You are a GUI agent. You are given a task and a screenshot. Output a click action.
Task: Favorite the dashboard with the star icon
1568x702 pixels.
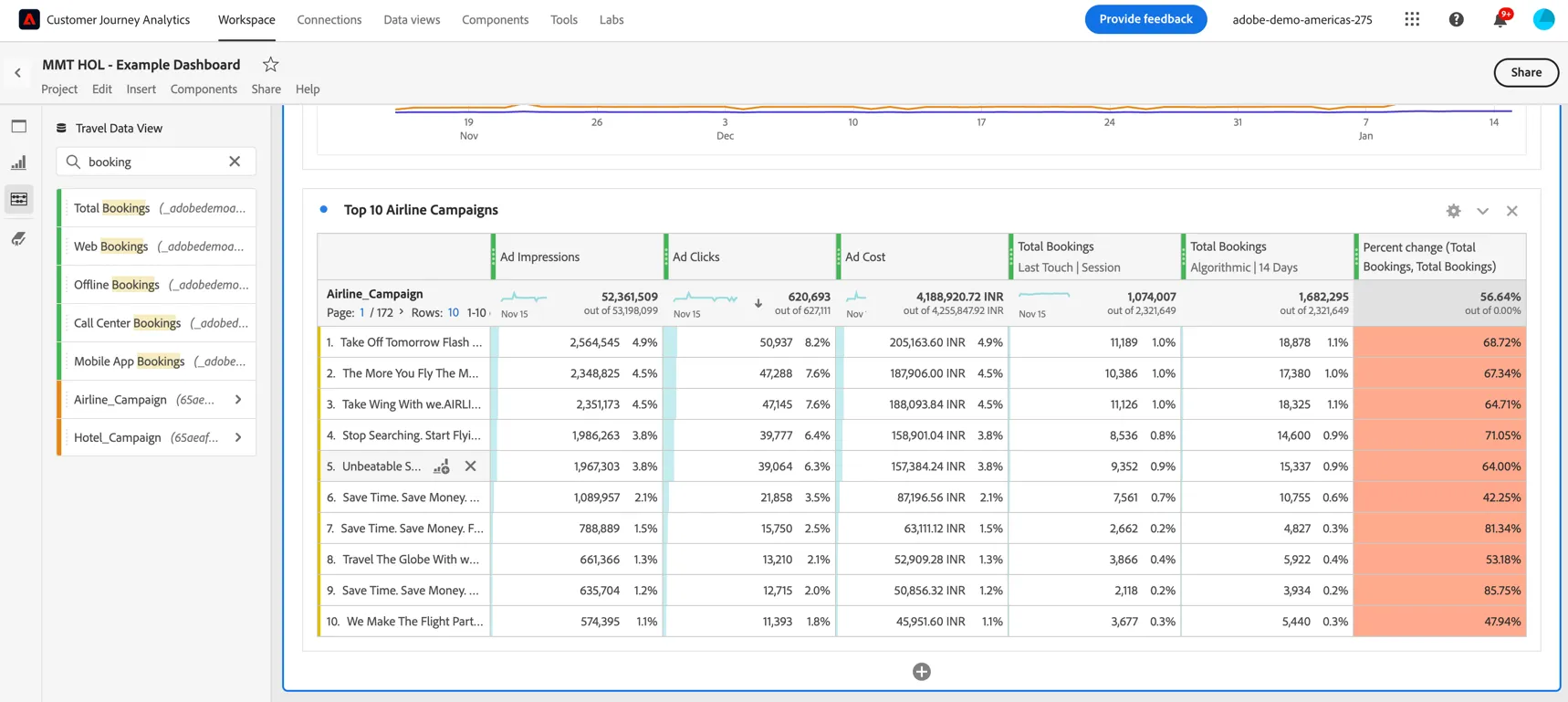[270, 64]
